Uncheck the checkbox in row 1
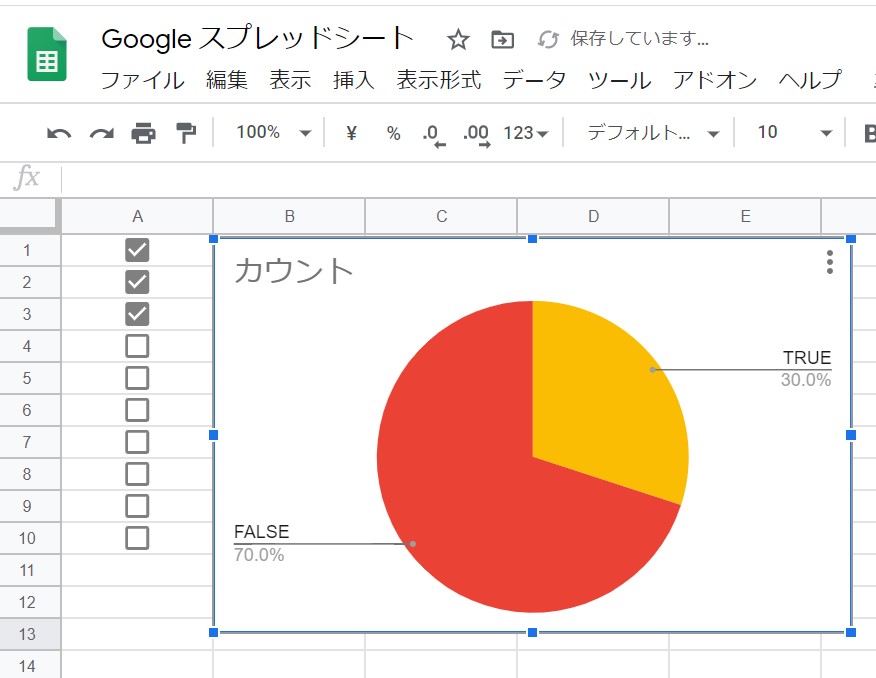 click(137, 249)
